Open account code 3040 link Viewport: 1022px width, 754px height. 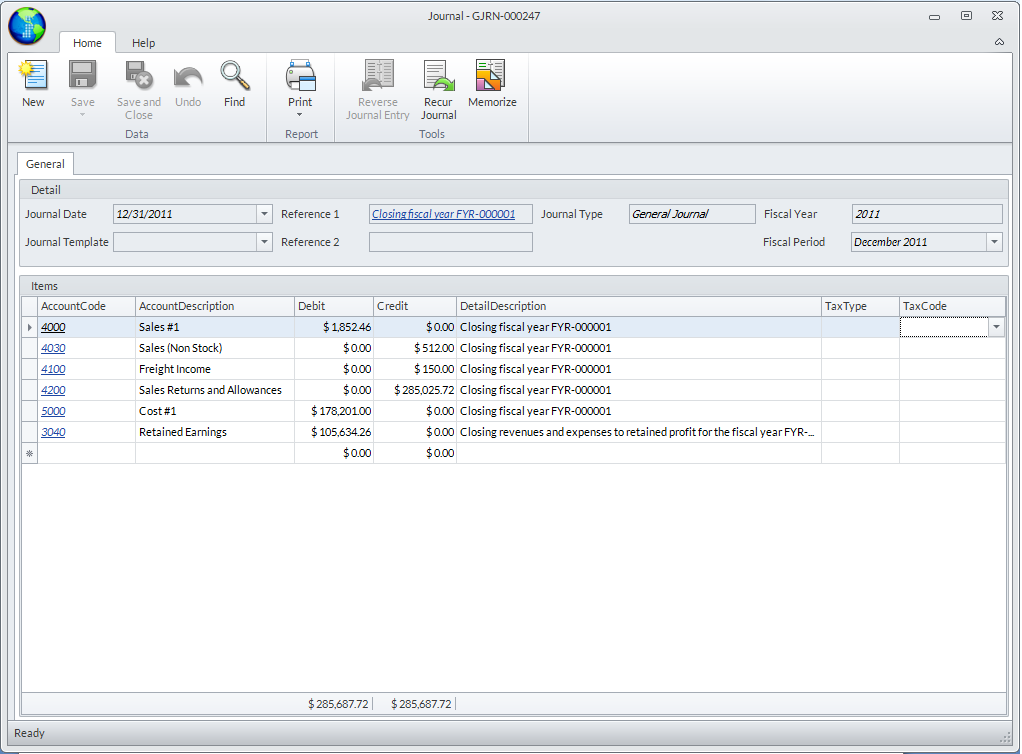(x=53, y=432)
